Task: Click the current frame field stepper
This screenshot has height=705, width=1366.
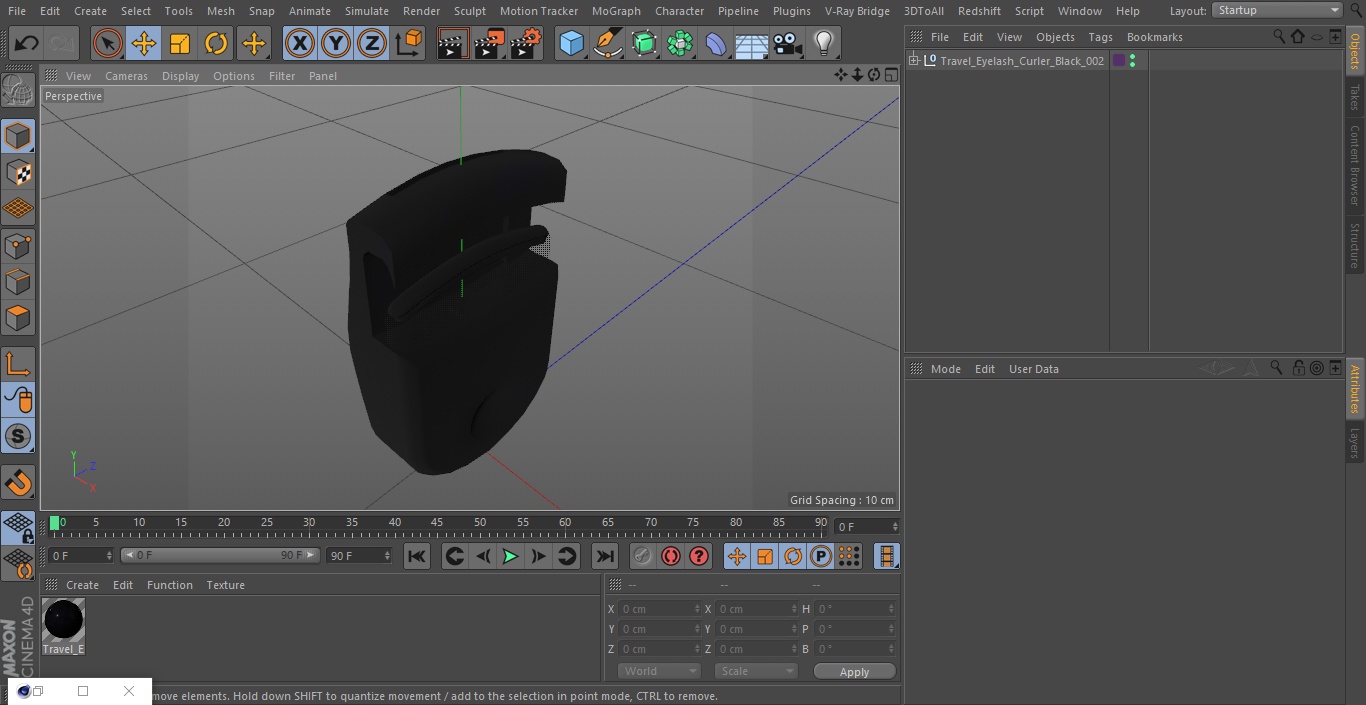Action: point(895,527)
